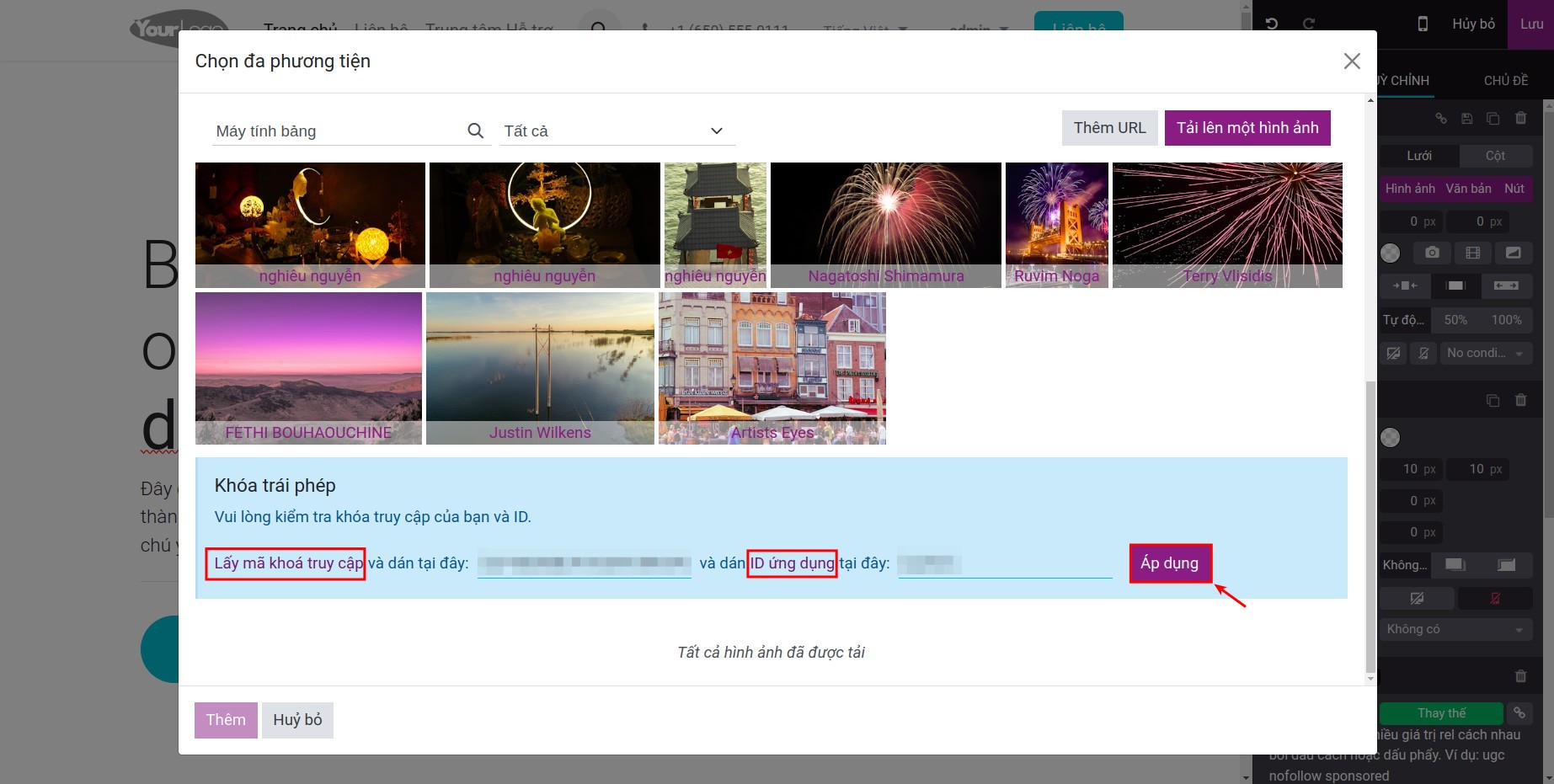
Task: Select the video film strip icon
Action: [1474, 252]
